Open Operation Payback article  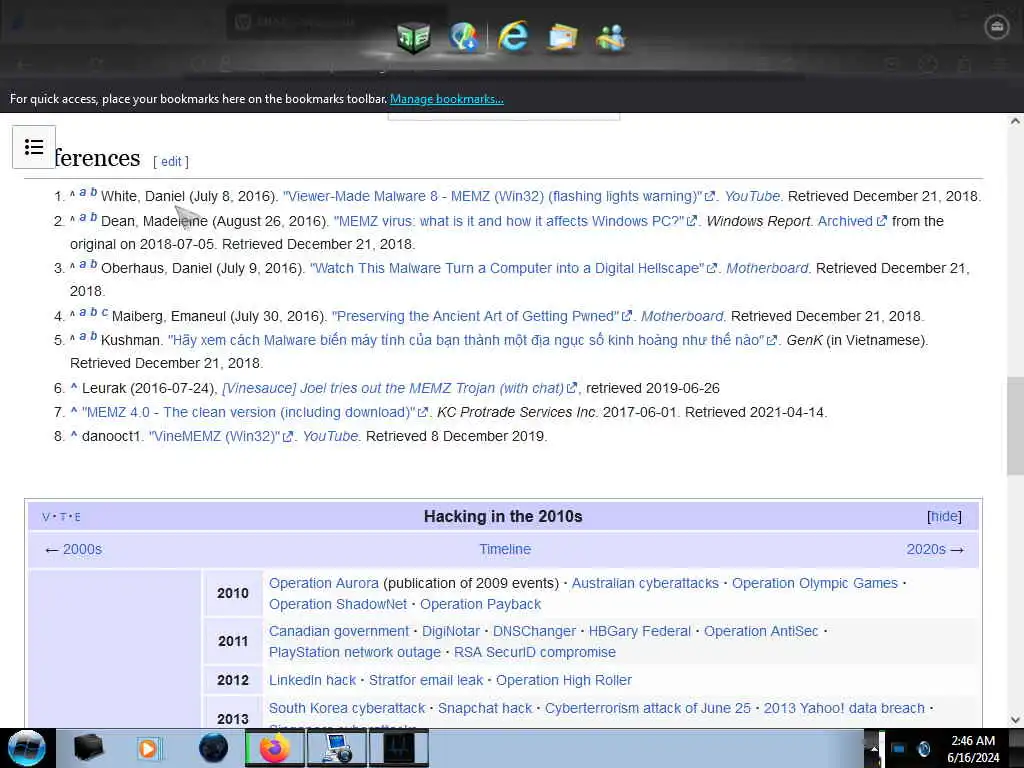click(x=480, y=604)
